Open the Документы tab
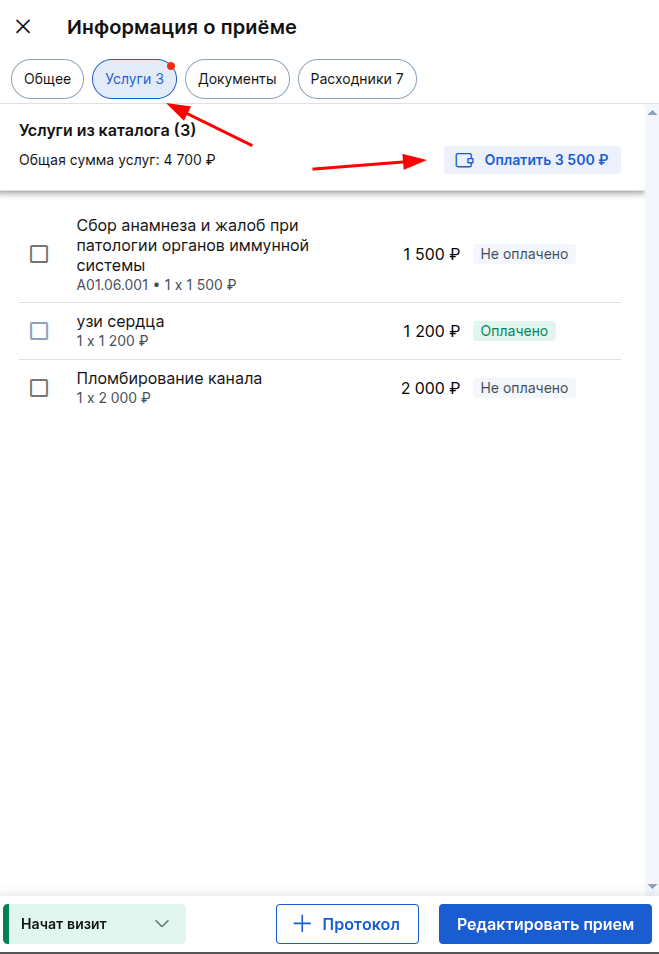 click(237, 79)
